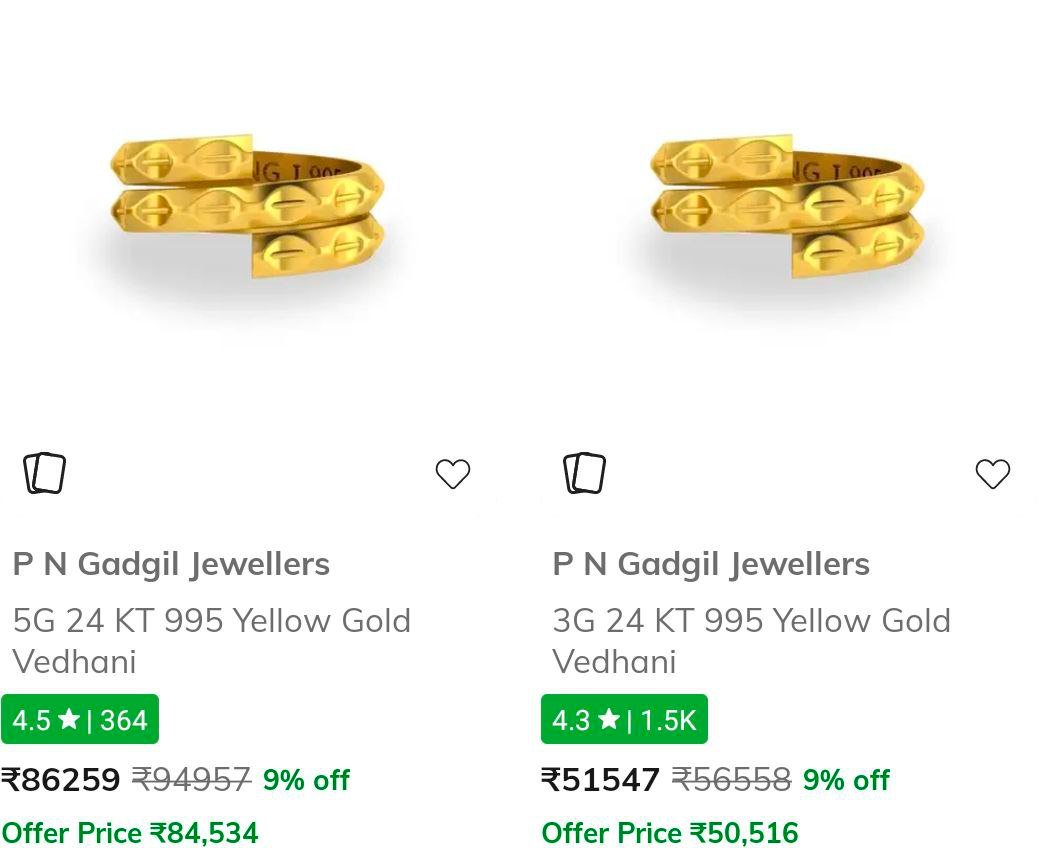Image resolution: width=1058 pixels, height=866 pixels.
Task: Open similar products for the 3G Vedhani ring
Action: coord(585,473)
